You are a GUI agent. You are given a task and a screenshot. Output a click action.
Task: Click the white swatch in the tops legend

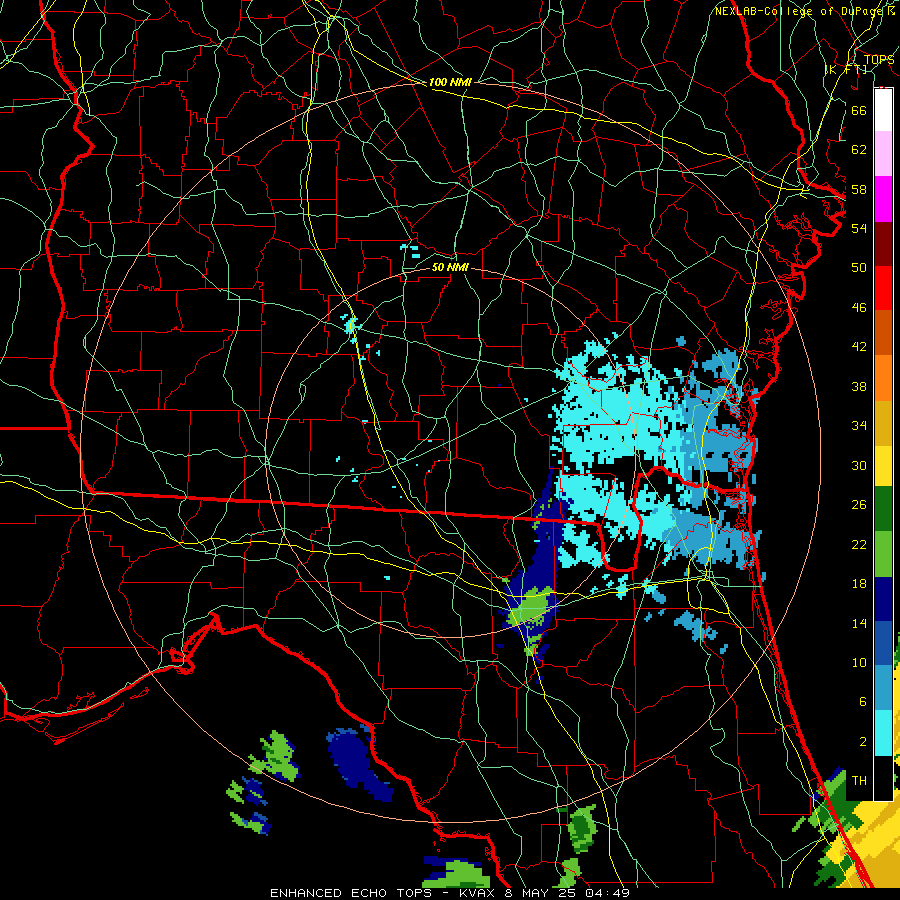pyautogui.click(x=883, y=110)
